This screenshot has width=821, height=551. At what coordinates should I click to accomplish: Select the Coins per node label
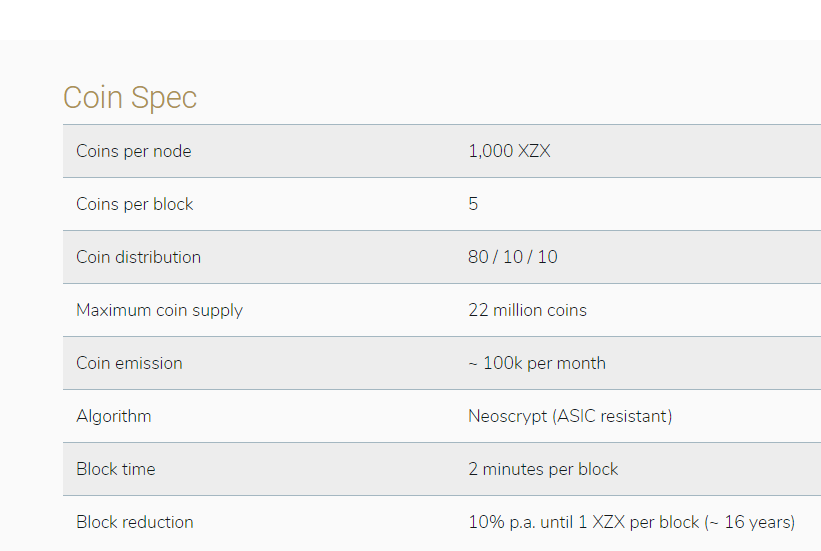tap(133, 151)
